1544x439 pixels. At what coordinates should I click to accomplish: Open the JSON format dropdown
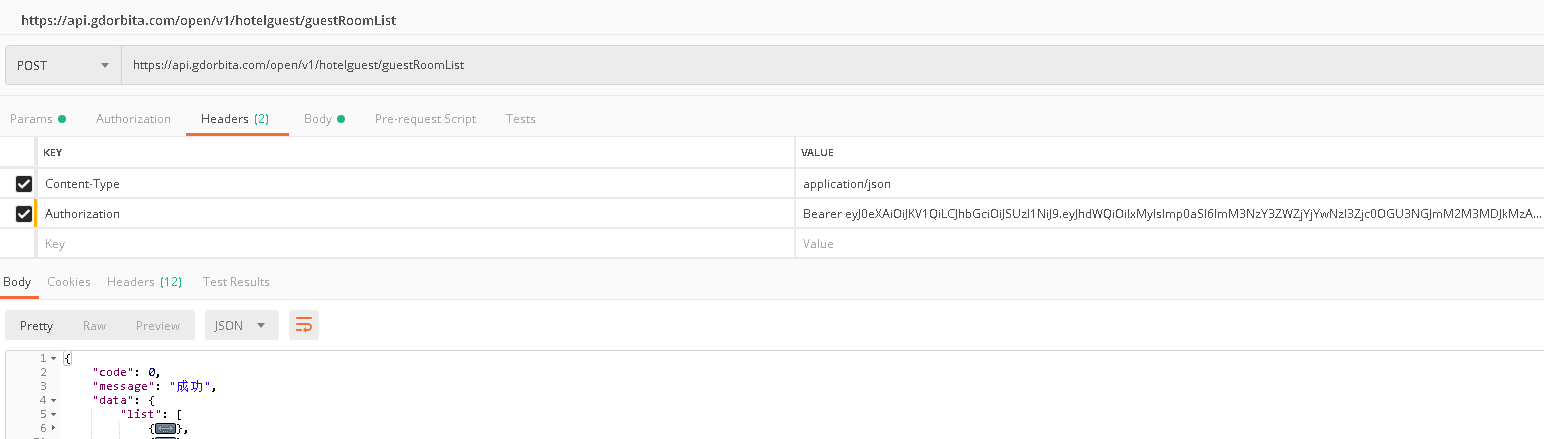[241, 325]
